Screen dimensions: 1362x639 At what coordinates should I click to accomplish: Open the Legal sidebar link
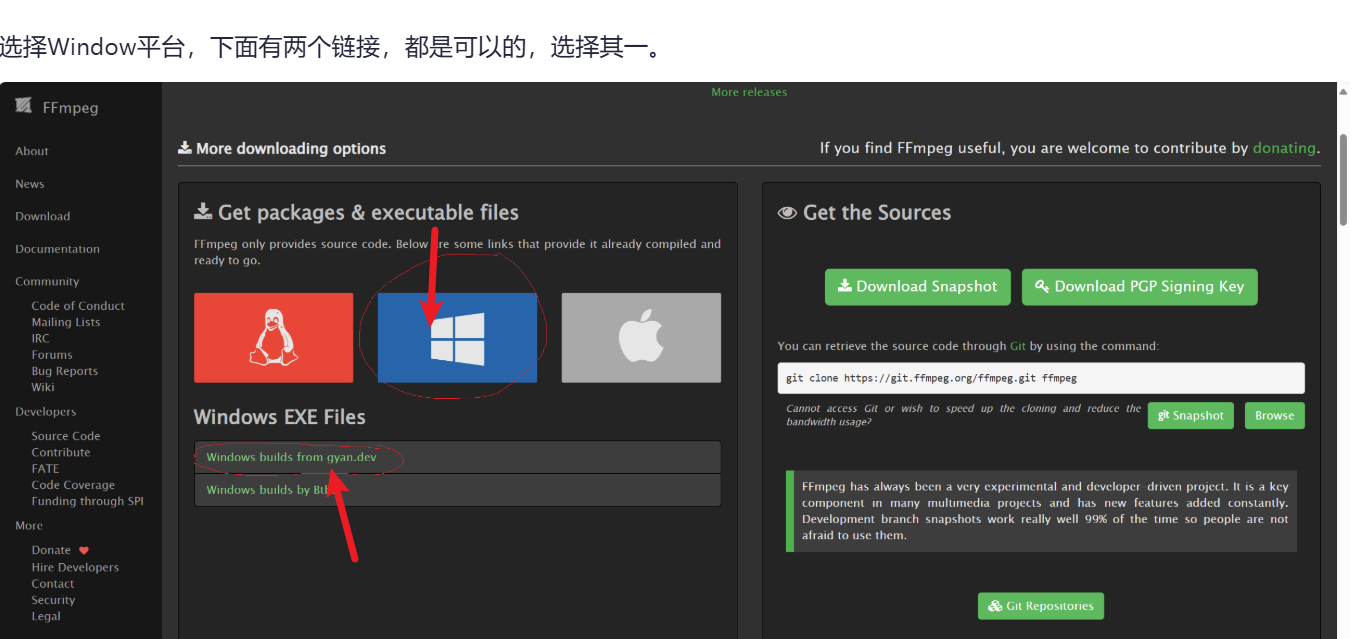[46, 616]
